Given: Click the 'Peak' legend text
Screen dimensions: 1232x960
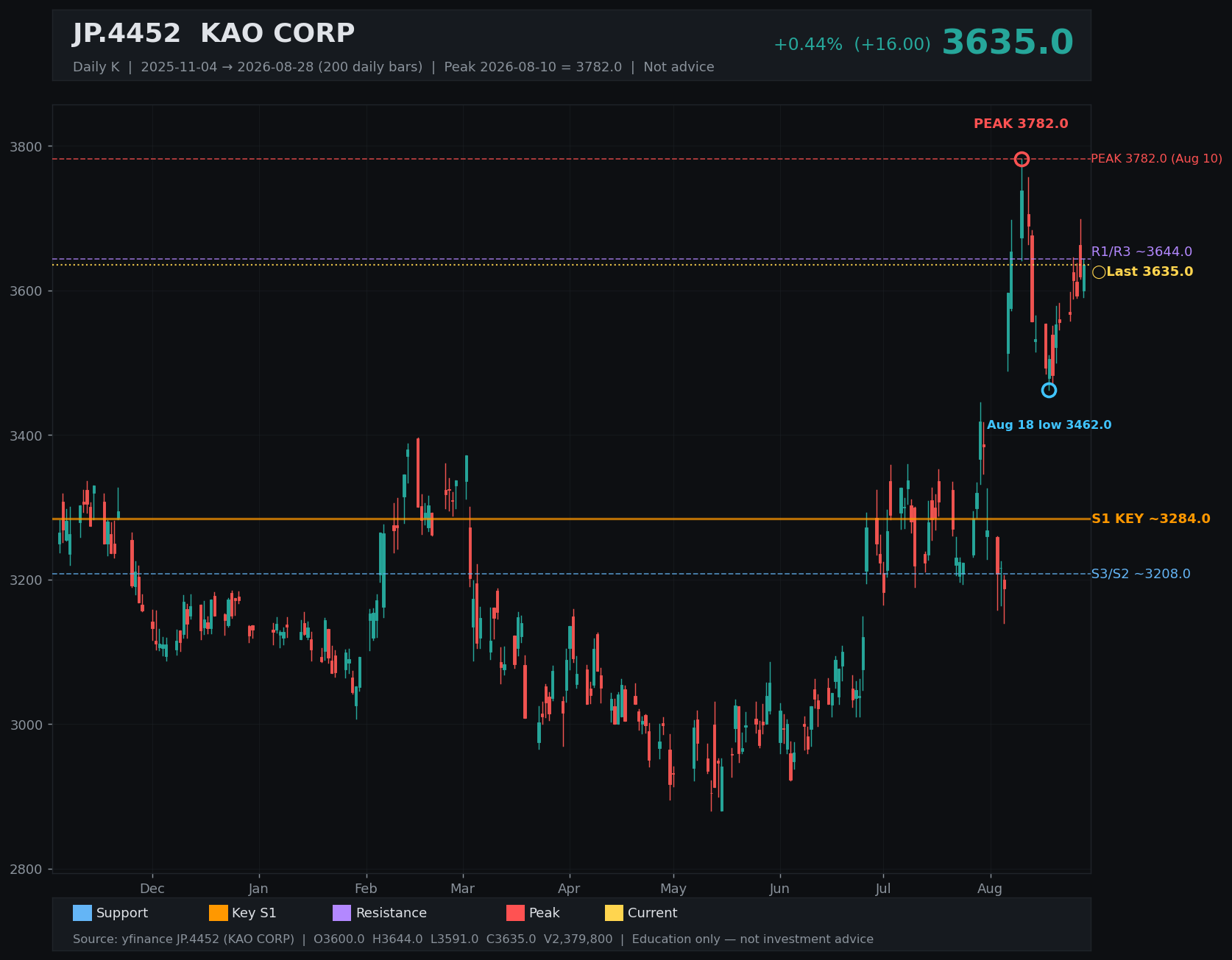Looking at the screenshot, I should [545, 913].
